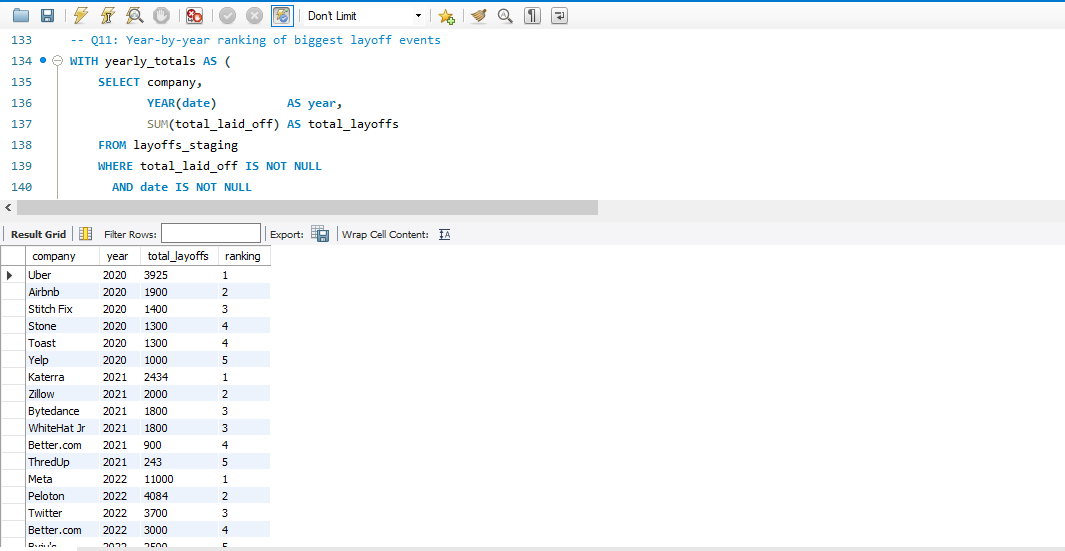Toggle form editor grid icon

pyautogui.click(x=86, y=234)
